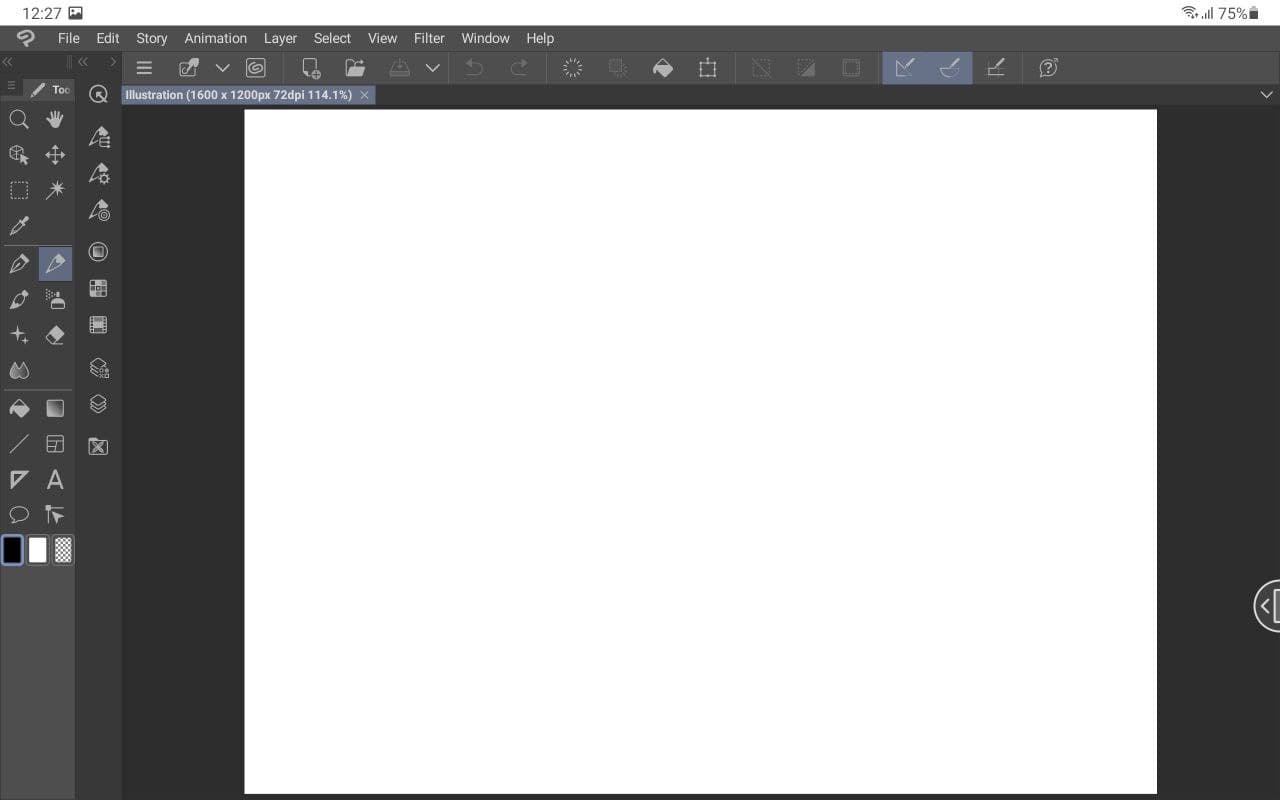The height and width of the screenshot is (800, 1280).
Task: Expand canvas tab list chevron at right
Action: click(1267, 94)
